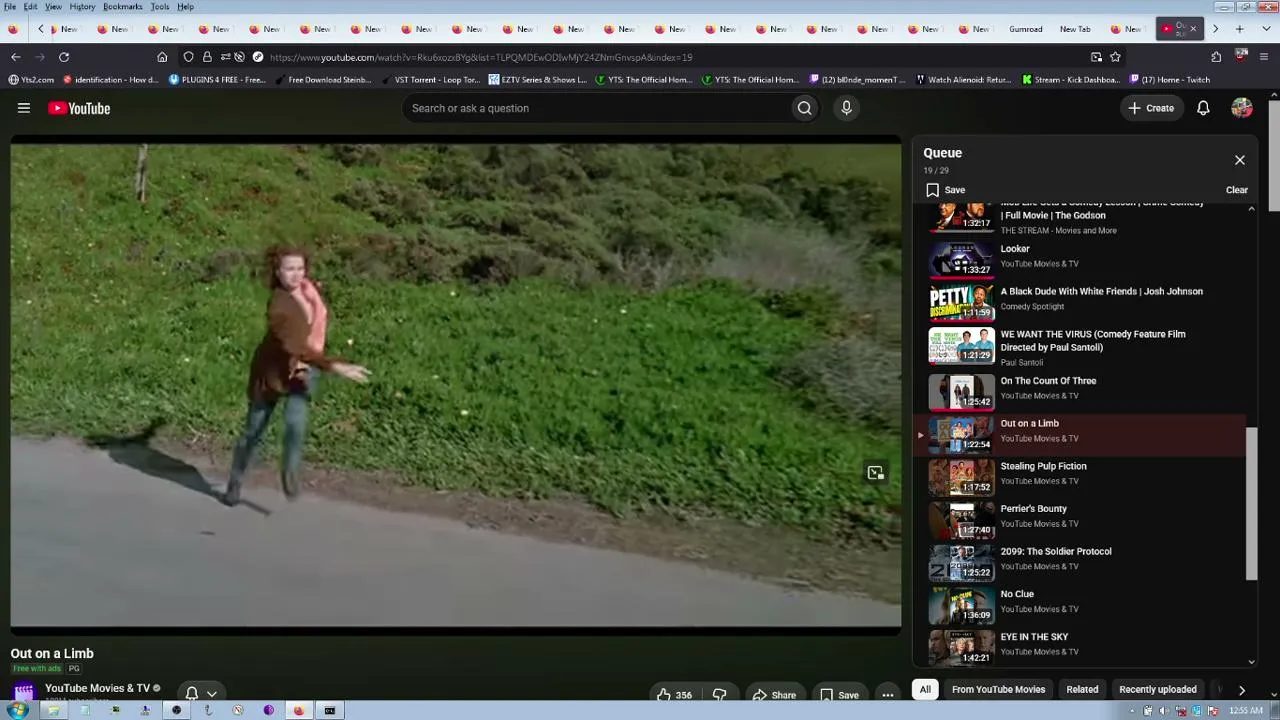Bookmark this page with the star
Screen dimensions: 1280x720
(x=1115, y=57)
